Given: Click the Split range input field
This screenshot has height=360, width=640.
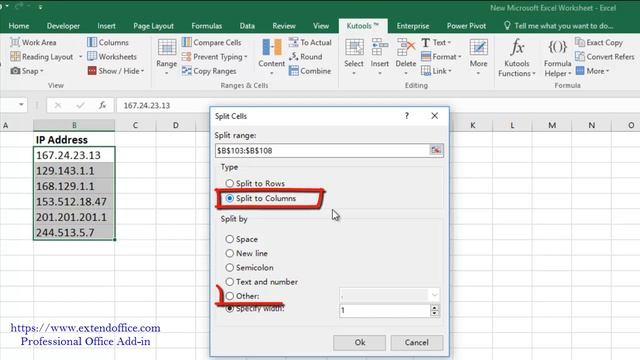Looking at the screenshot, I should pos(322,151).
